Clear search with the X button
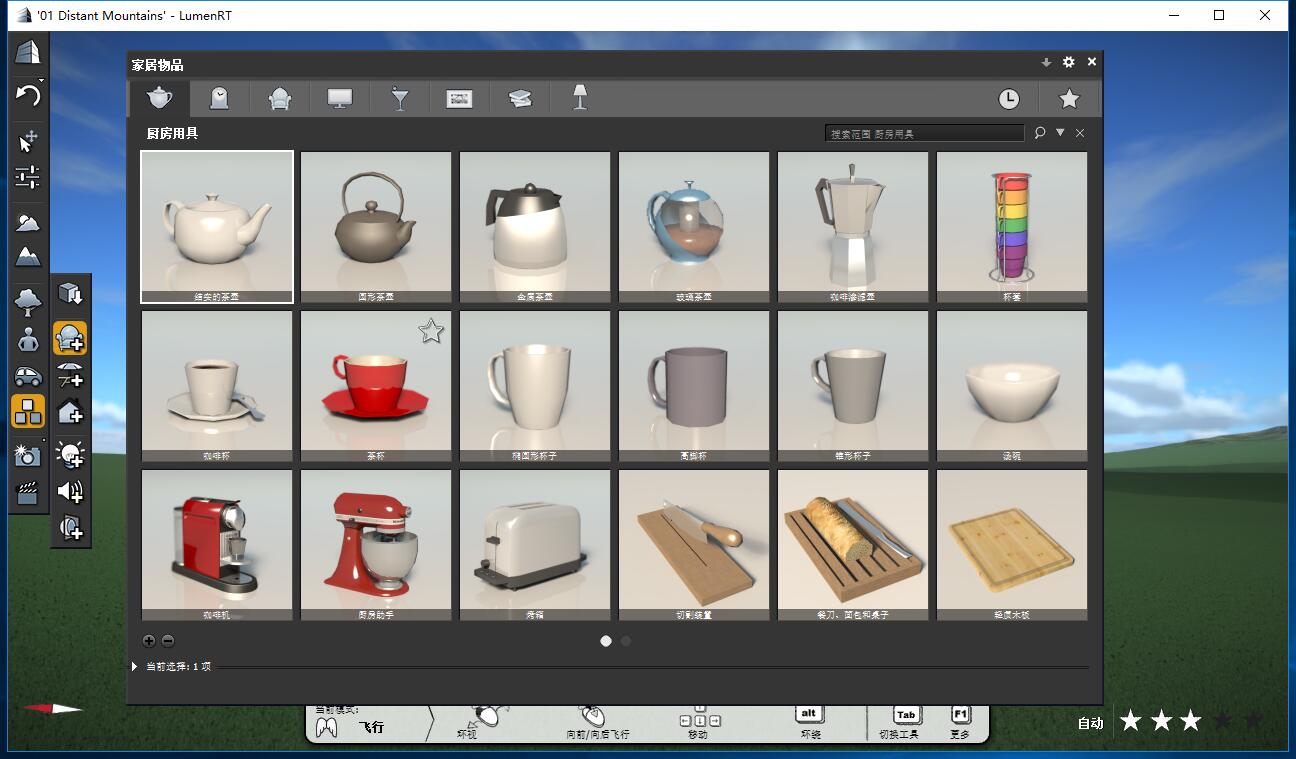This screenshot has width=1296, height=759. (x=1080, y=133)
